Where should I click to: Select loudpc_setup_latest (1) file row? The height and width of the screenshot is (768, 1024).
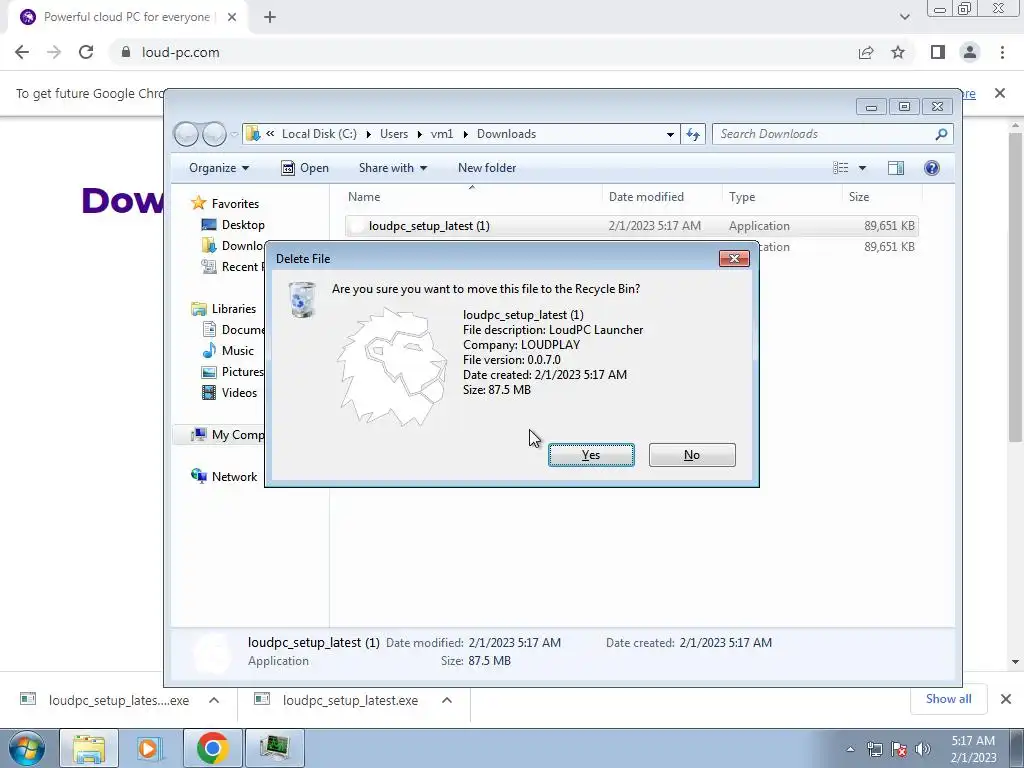tap(632, 226)
